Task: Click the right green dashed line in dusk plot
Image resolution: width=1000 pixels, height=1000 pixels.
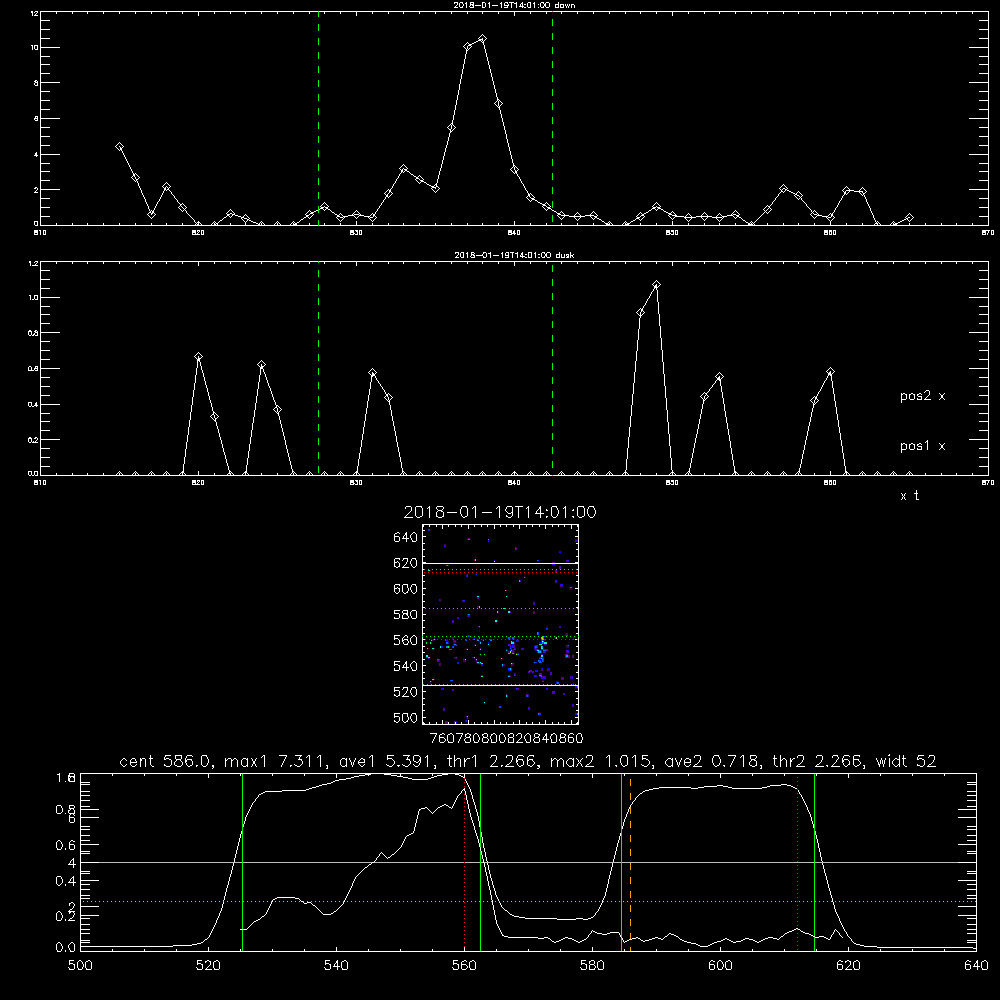Action: pyautogui.click(x=552, y=368)
